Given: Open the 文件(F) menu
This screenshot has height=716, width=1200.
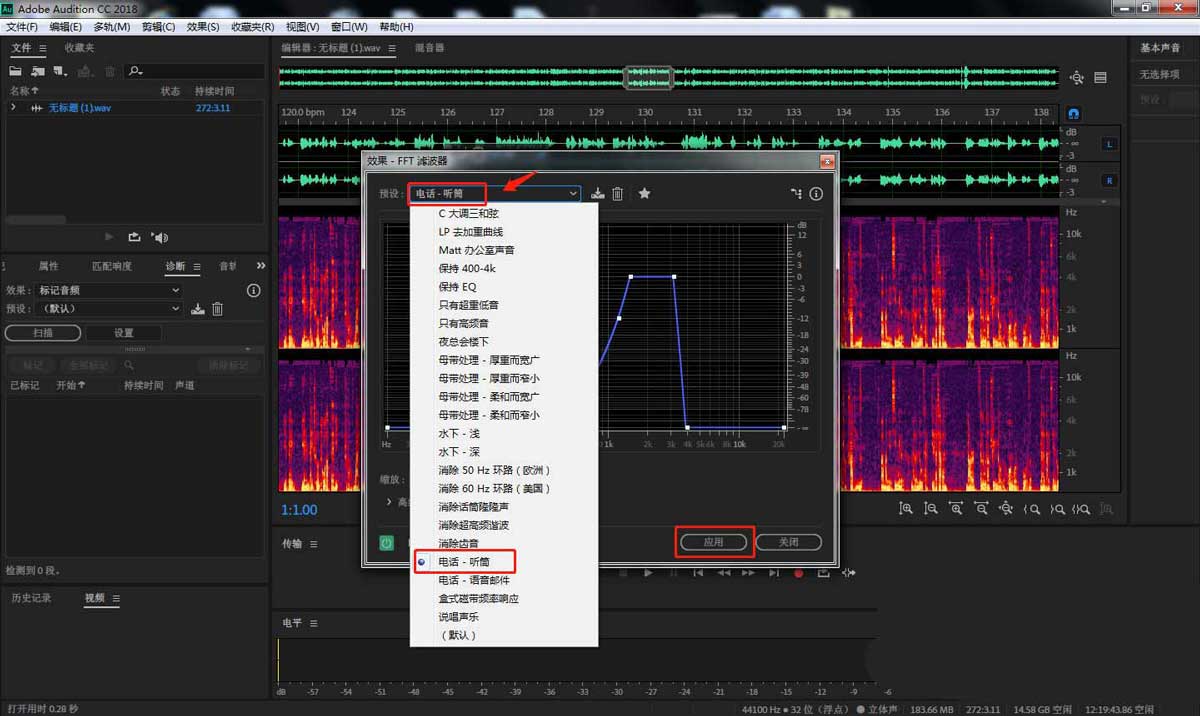Looking at the screenshot, I should click(22, 27).
